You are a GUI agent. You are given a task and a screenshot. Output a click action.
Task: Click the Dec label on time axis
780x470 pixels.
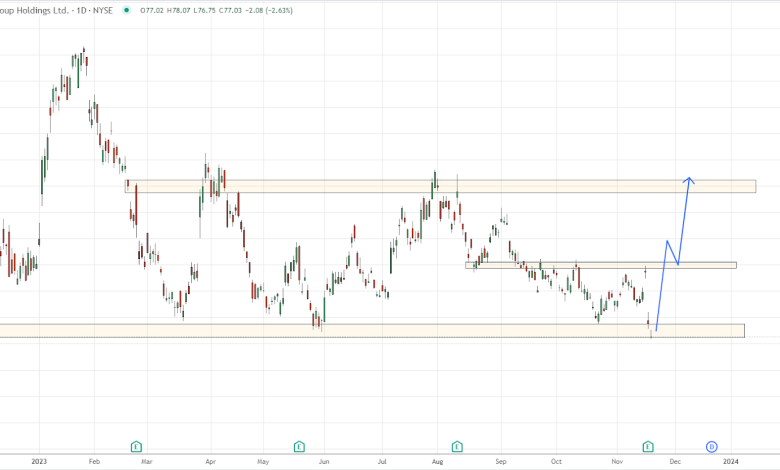click(x=675, y=461)
